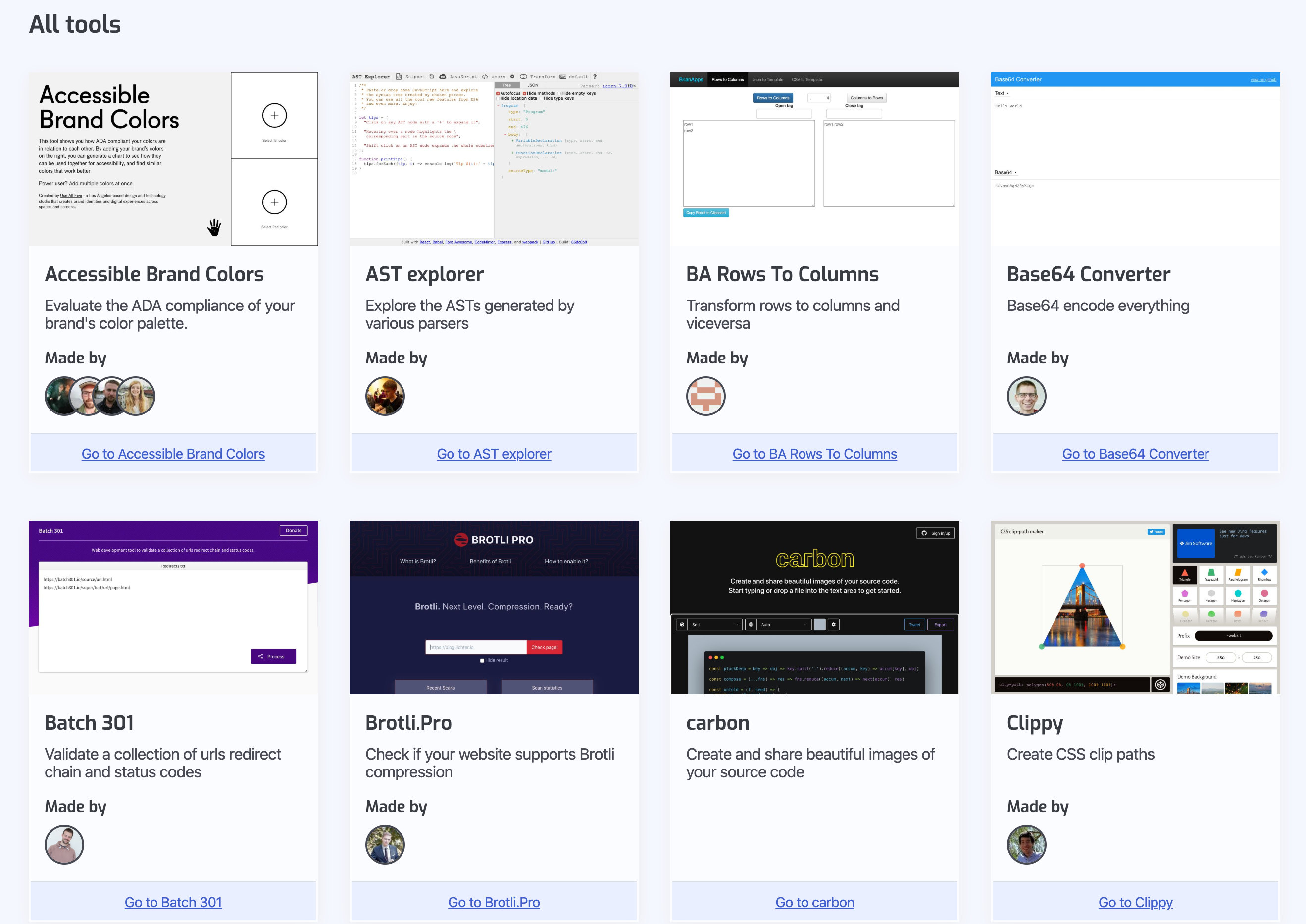Select the carbon card title
1306x924 pixels.
point(718,722)
